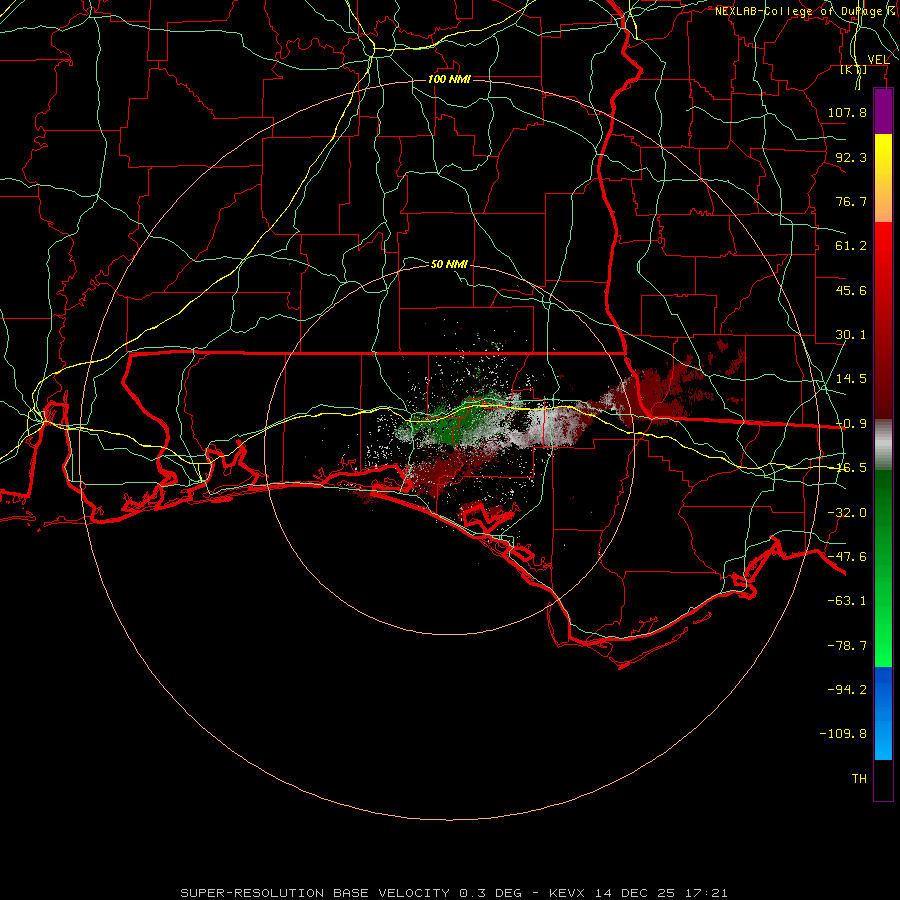Select the 76.7 scale value
Viewport: 900px width, 900px height.
(851, 201)
